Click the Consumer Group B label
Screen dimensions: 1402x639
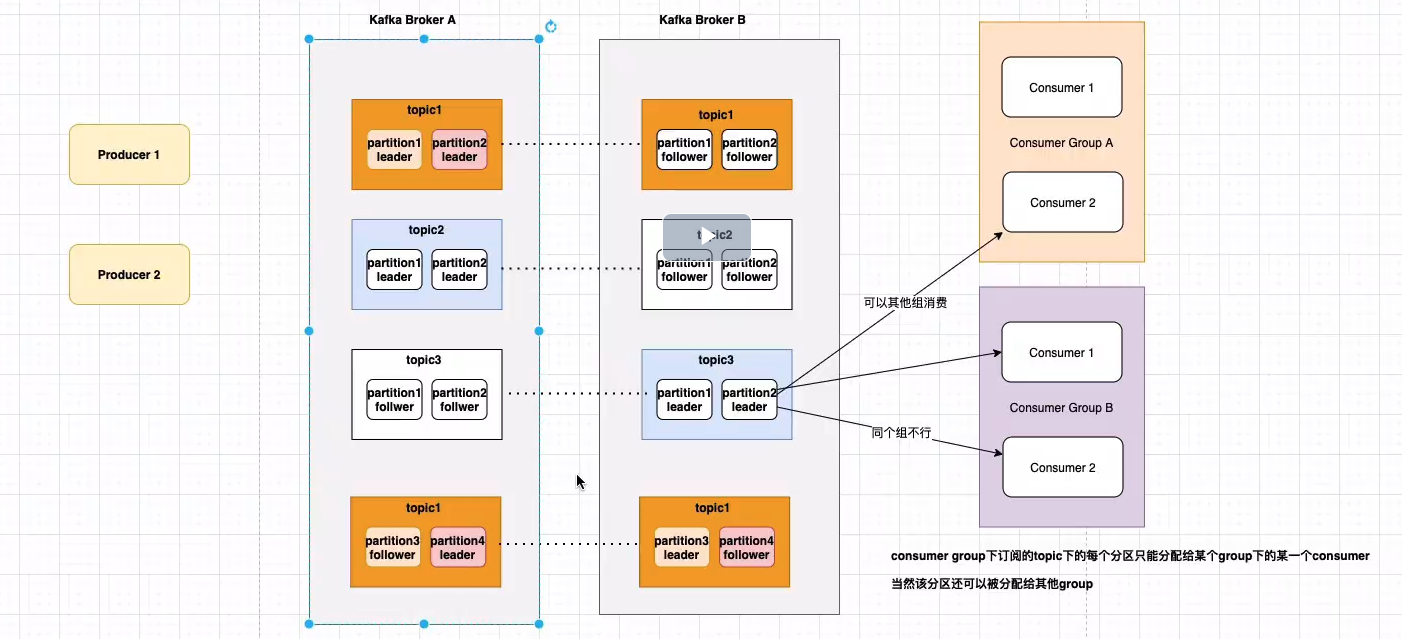1061,408
